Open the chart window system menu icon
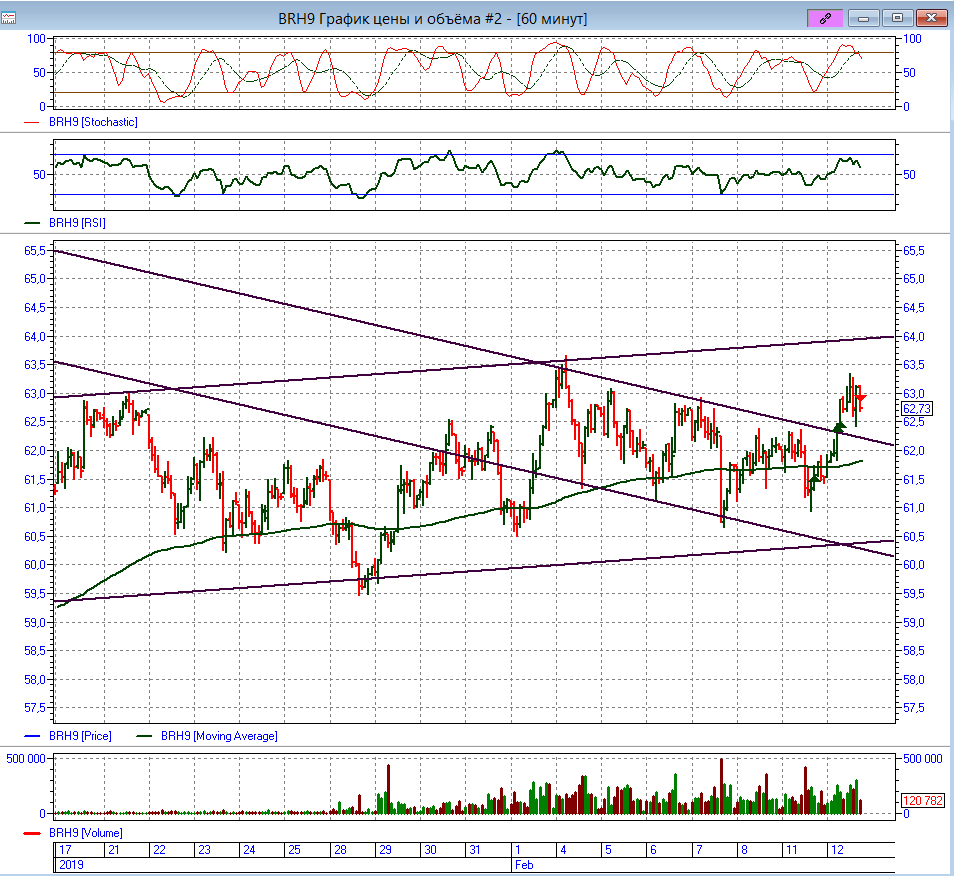 [9, 18]
